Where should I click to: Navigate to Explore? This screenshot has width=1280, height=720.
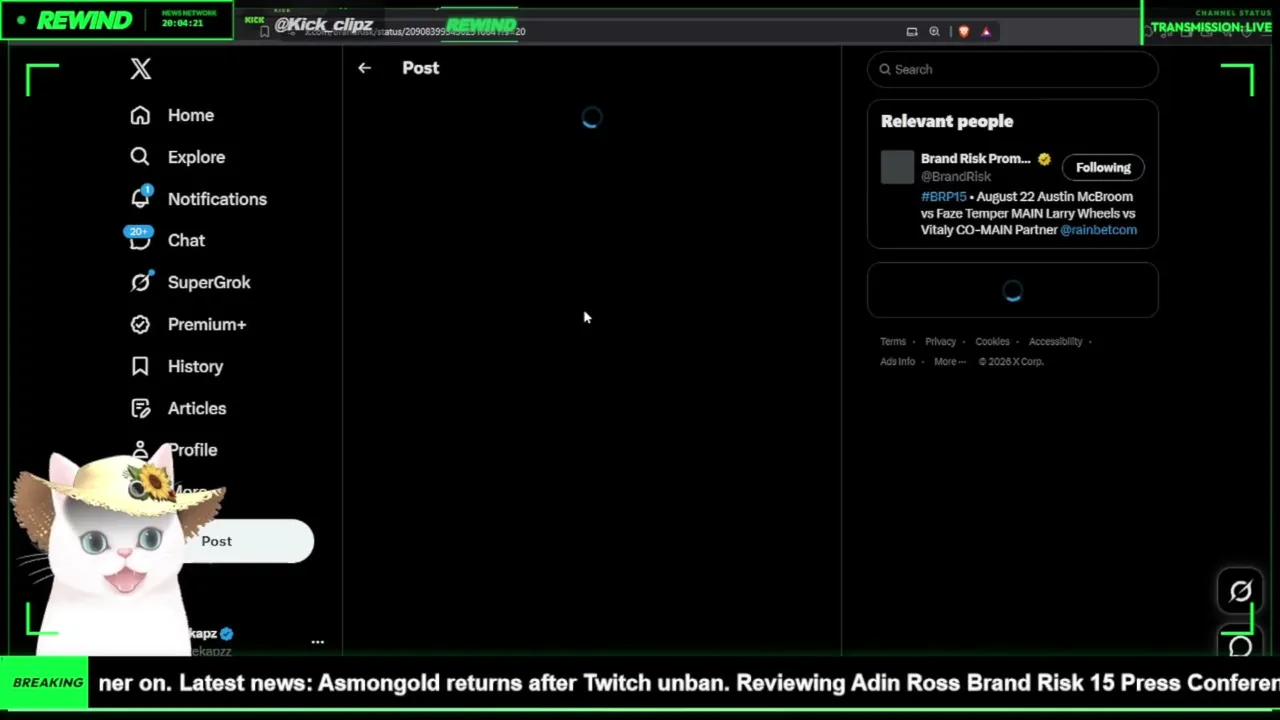196,157
